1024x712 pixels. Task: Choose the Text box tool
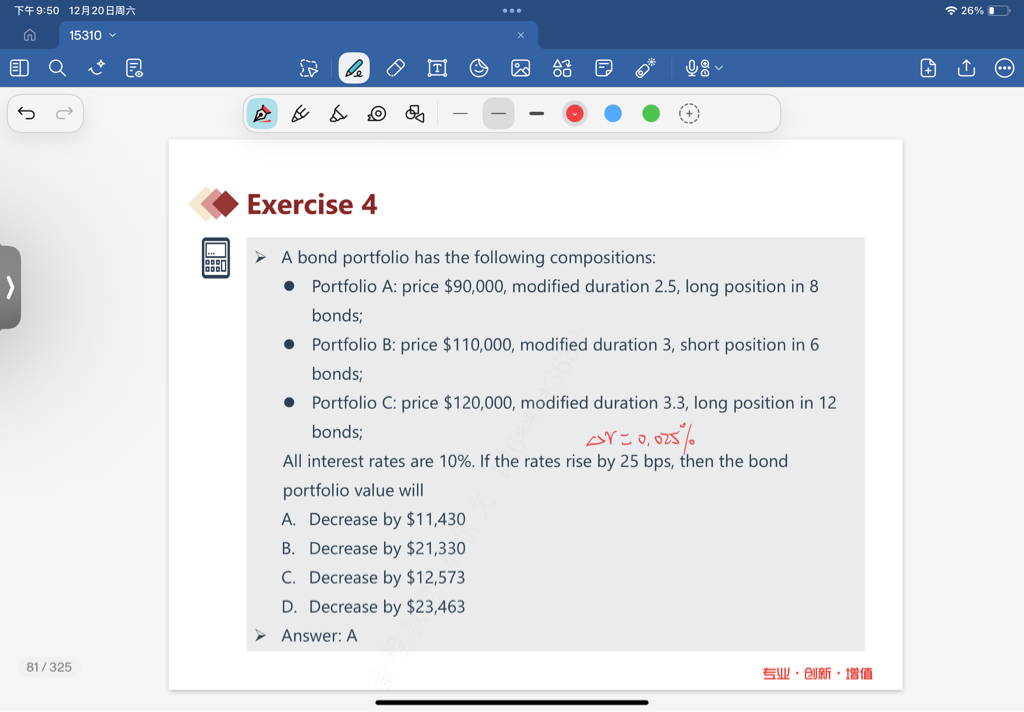tap(437, 68)
